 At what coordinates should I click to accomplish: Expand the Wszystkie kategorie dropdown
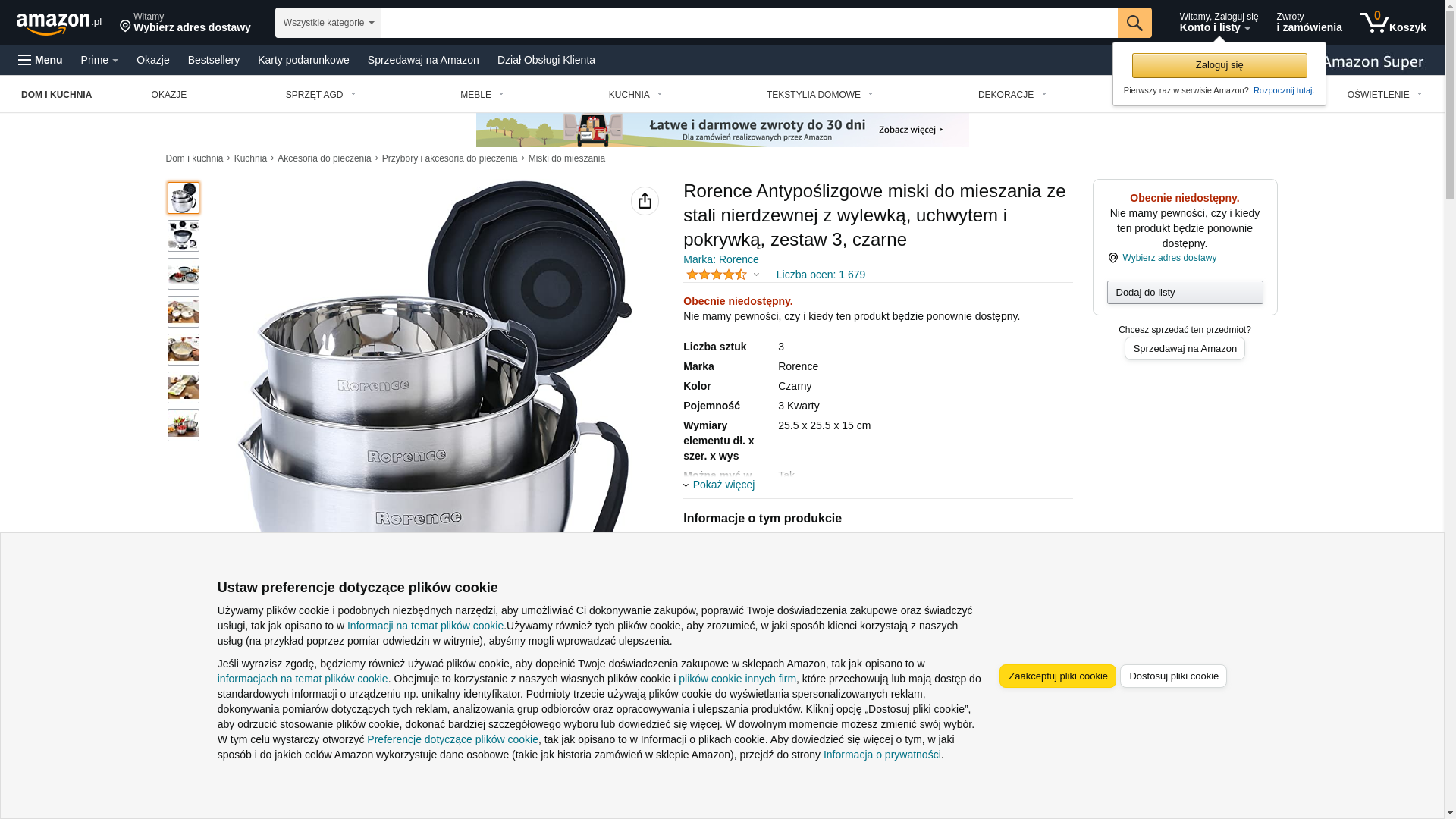(x=328, y=23)
